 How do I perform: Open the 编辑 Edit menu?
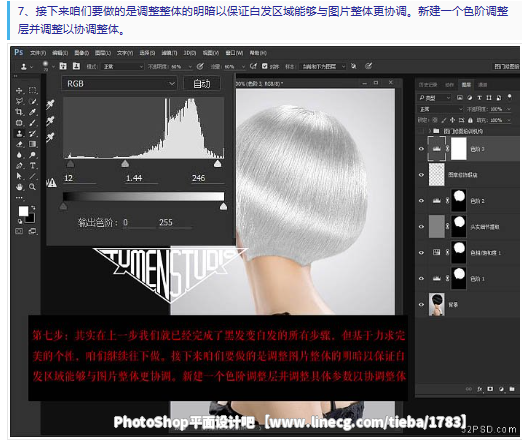[60, 53]
